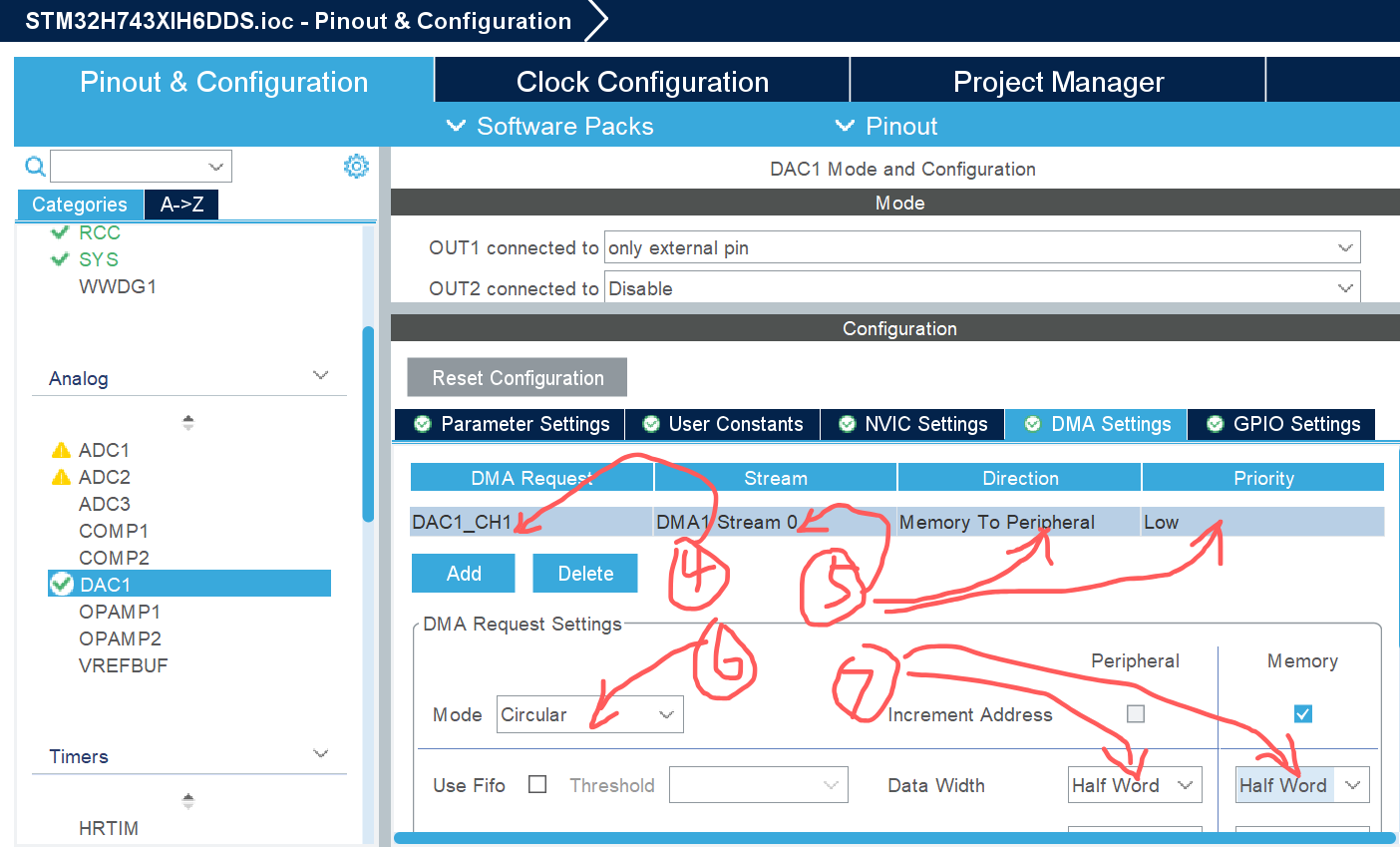Select ADC3 in the Analog list
1400x847 pixels.
pos(104,504)
